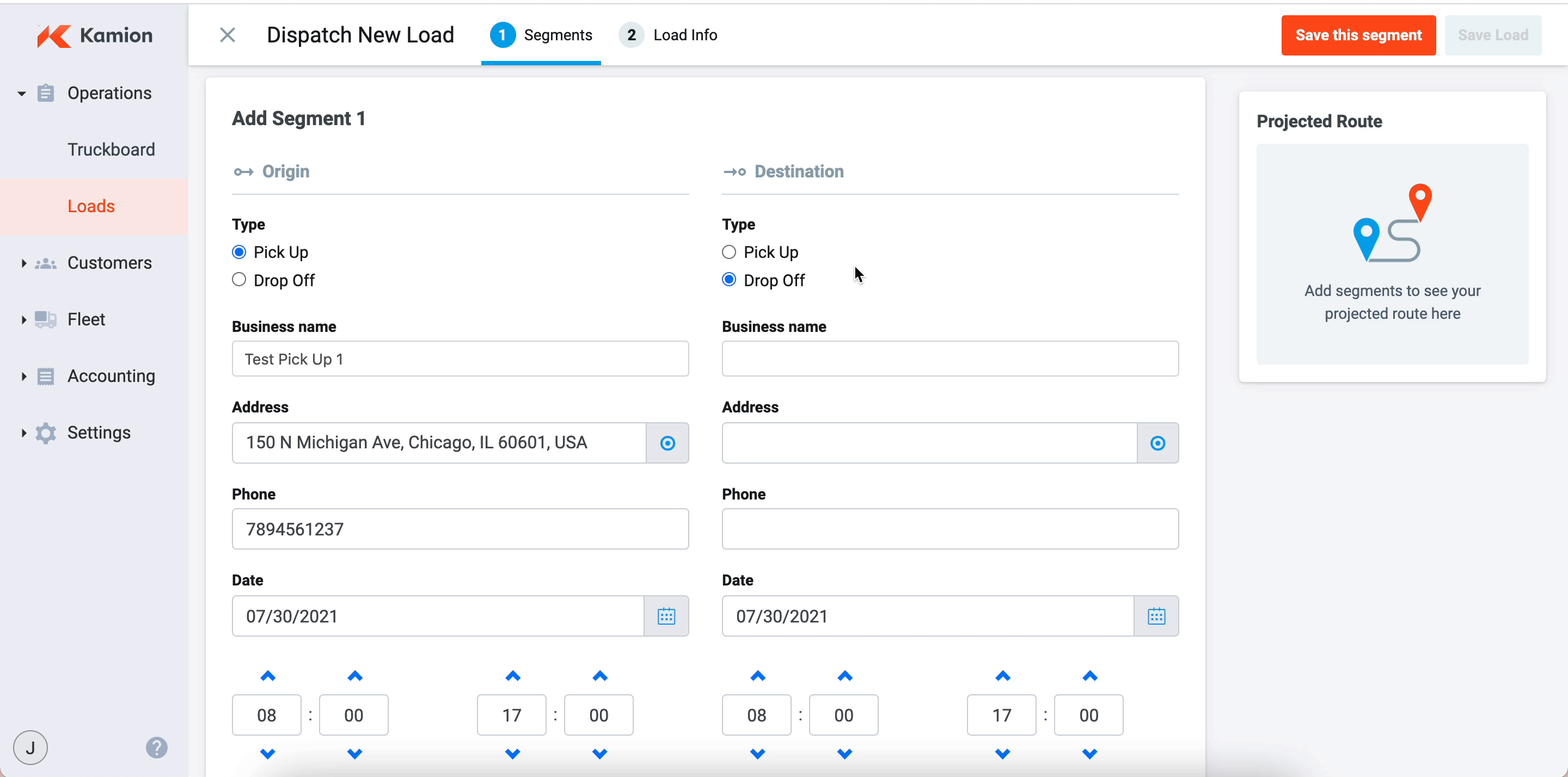Image resolution: width=1568 pixels, height=777 pixels.
Task: Click the Destination Business name field
Action: coord(950,359)
